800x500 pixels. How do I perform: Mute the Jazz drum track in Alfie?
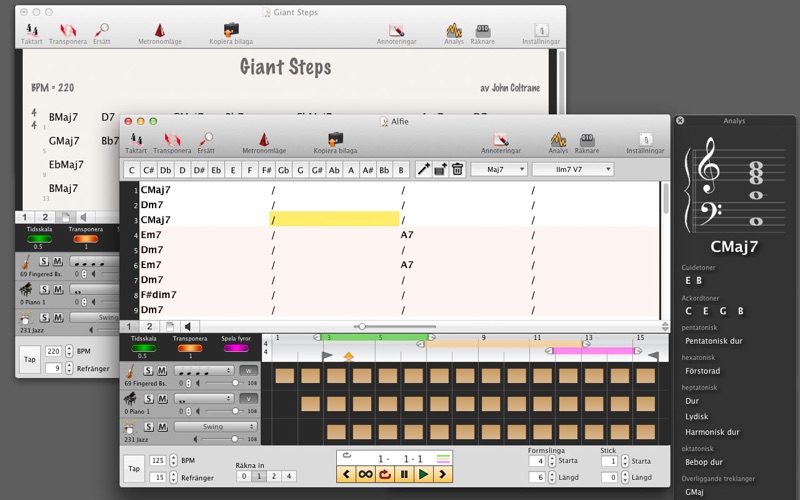162,427
